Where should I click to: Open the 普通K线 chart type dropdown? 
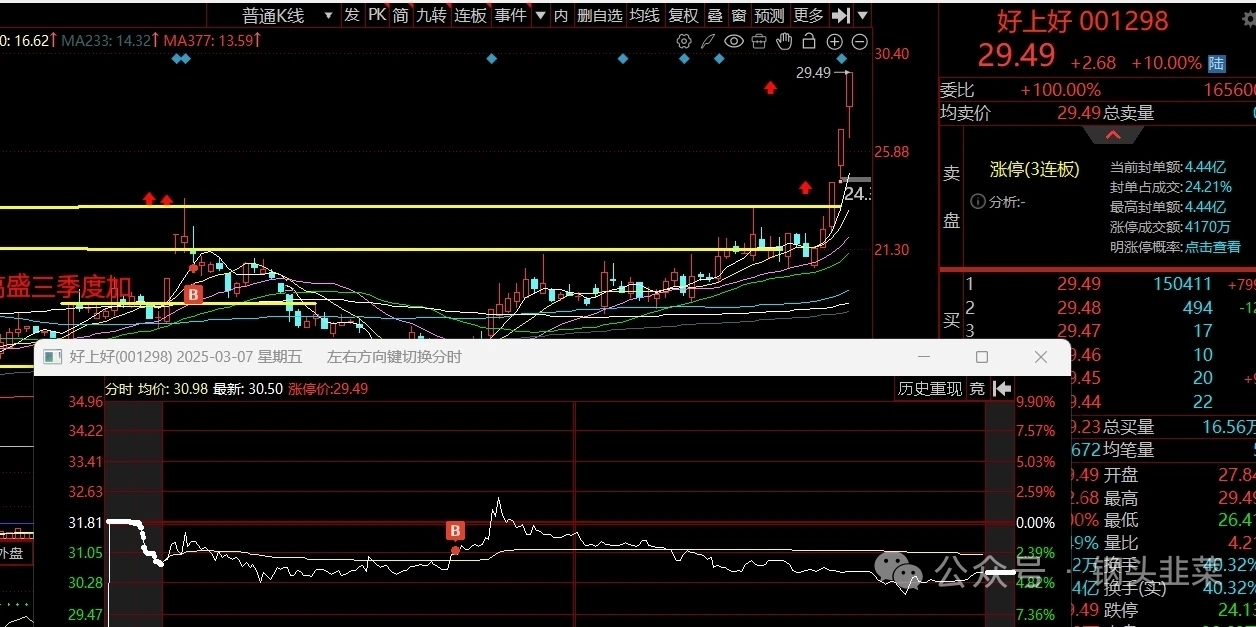coord(288,15)
